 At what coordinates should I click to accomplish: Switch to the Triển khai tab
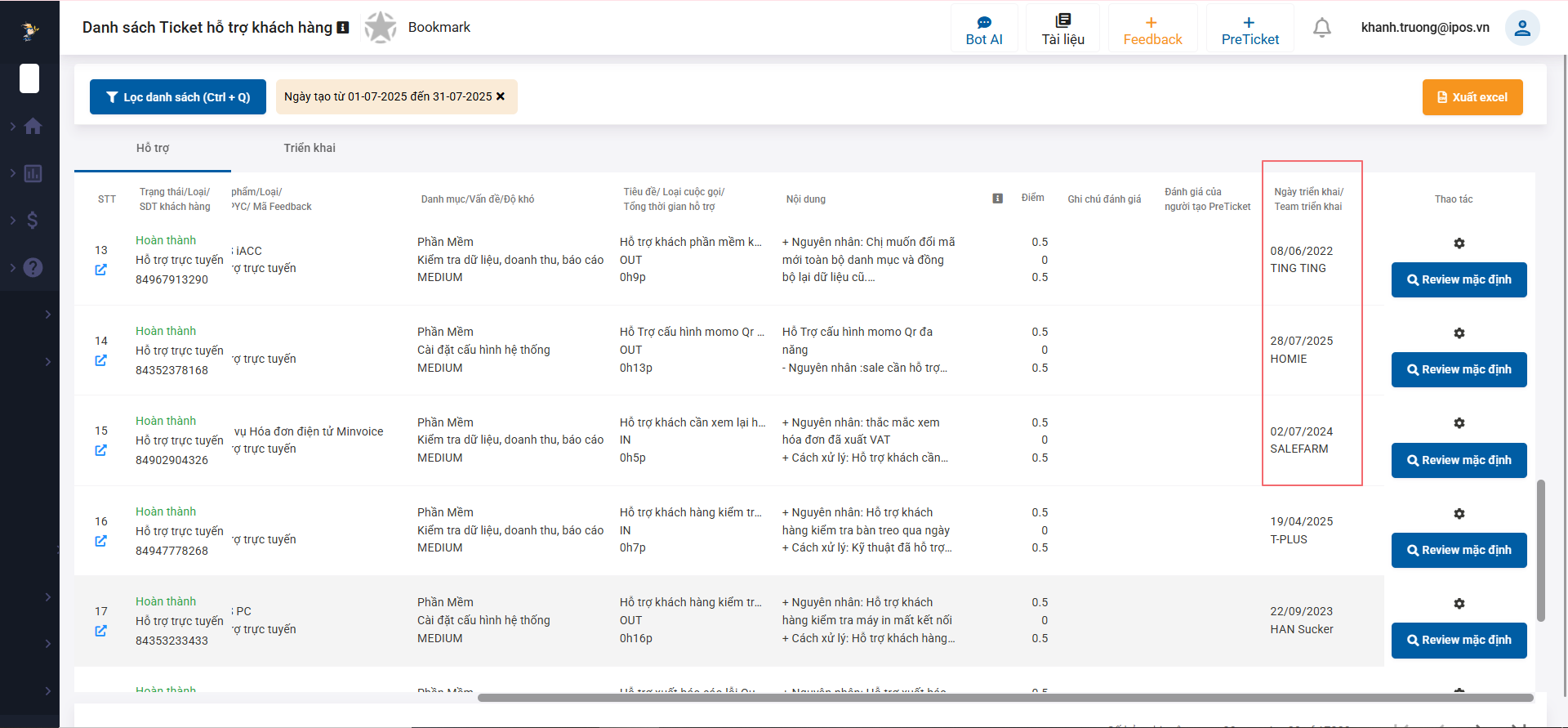310,148
